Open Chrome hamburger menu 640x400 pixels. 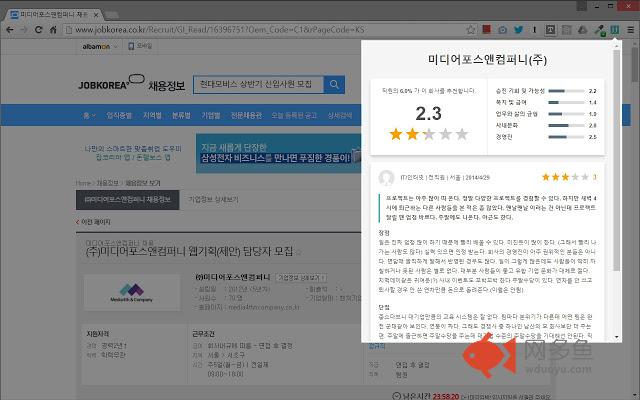point(631,30)
